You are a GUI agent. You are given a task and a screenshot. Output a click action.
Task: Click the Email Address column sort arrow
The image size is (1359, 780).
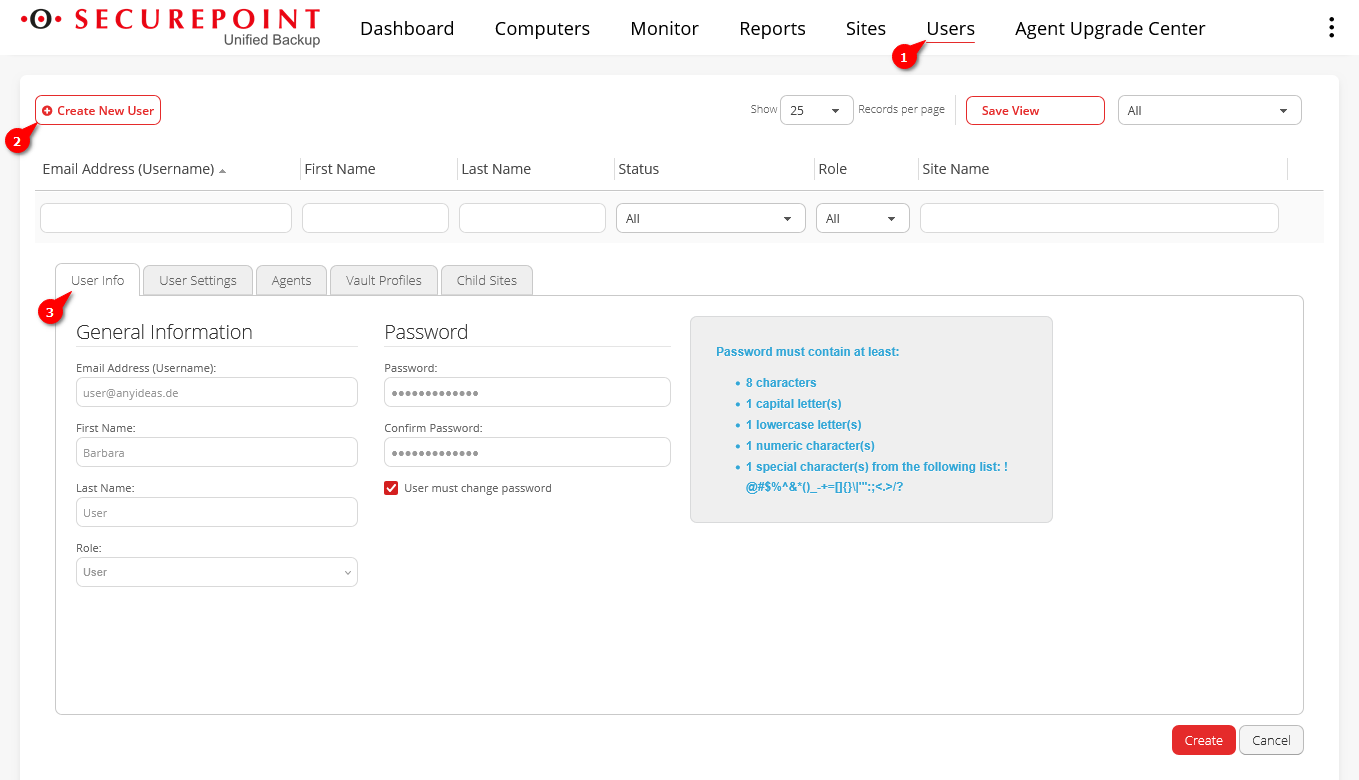[x=222, y=171]
